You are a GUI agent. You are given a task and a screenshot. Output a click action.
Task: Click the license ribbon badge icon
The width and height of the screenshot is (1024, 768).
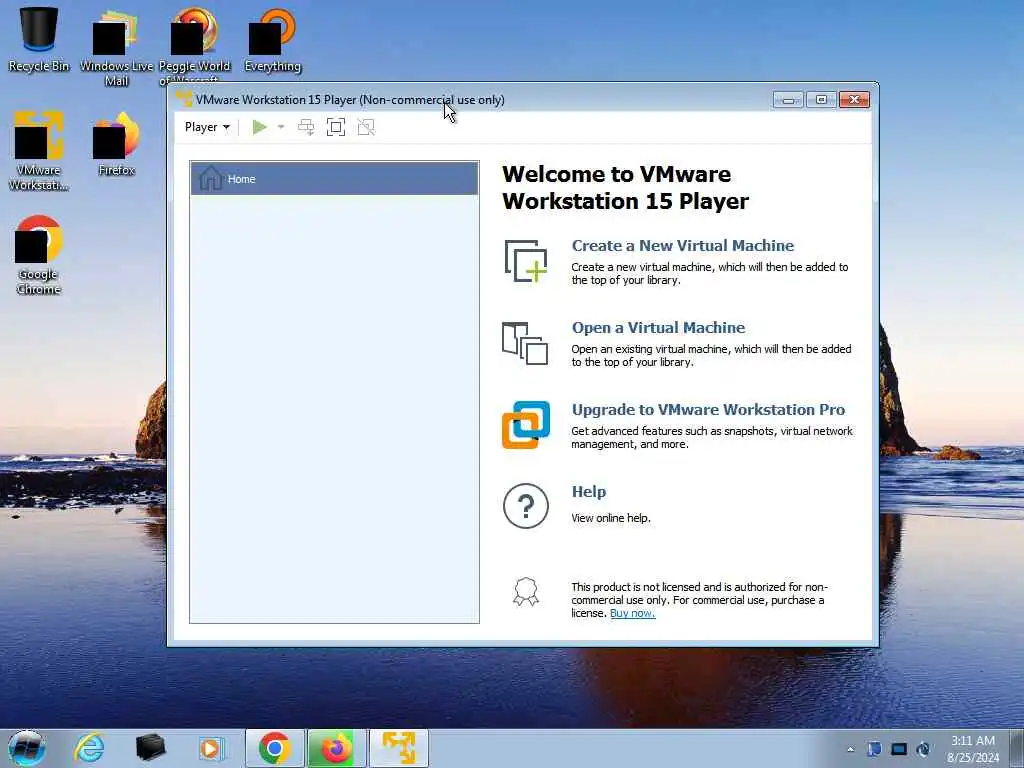[x=526, y=592]
